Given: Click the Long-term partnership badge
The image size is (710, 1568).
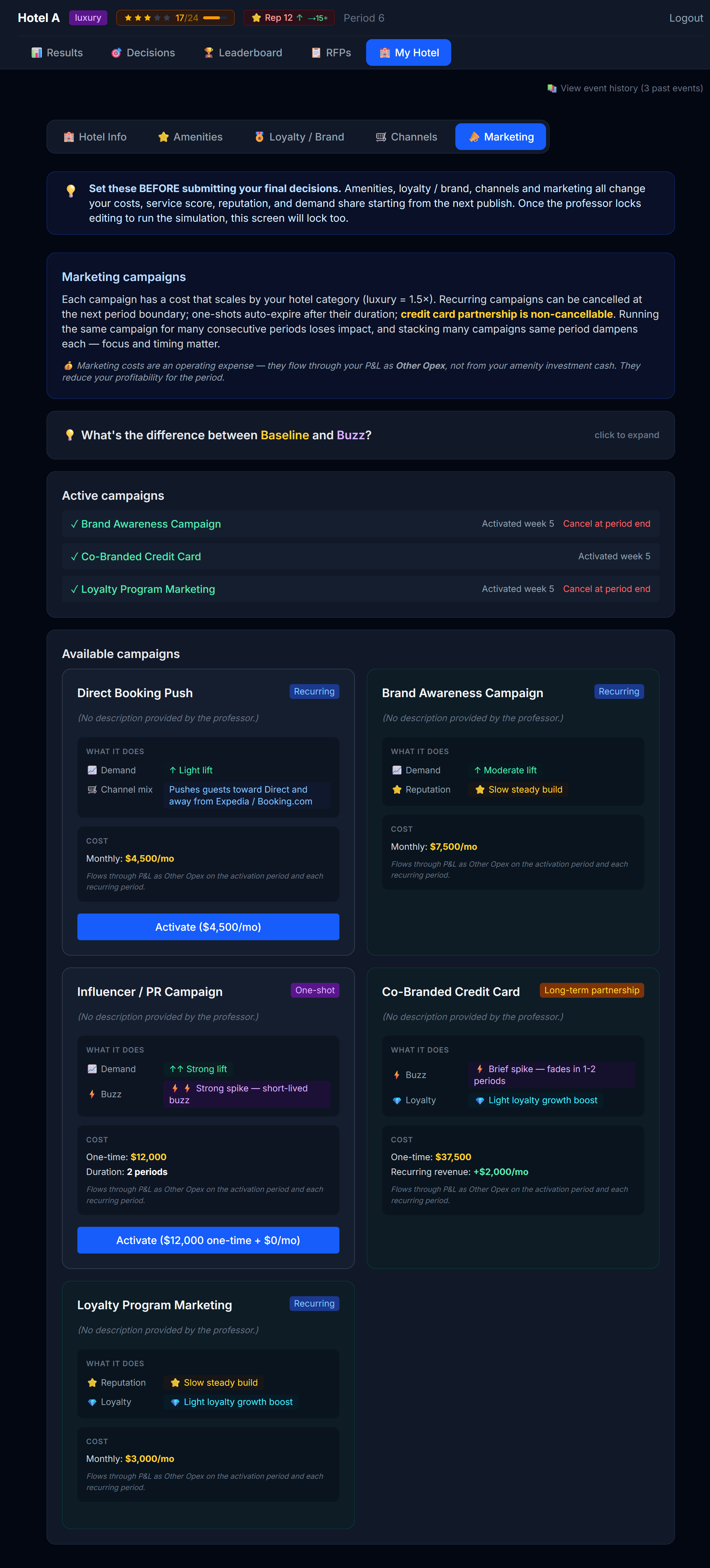Looking at the screenshot, I should 592,990.
